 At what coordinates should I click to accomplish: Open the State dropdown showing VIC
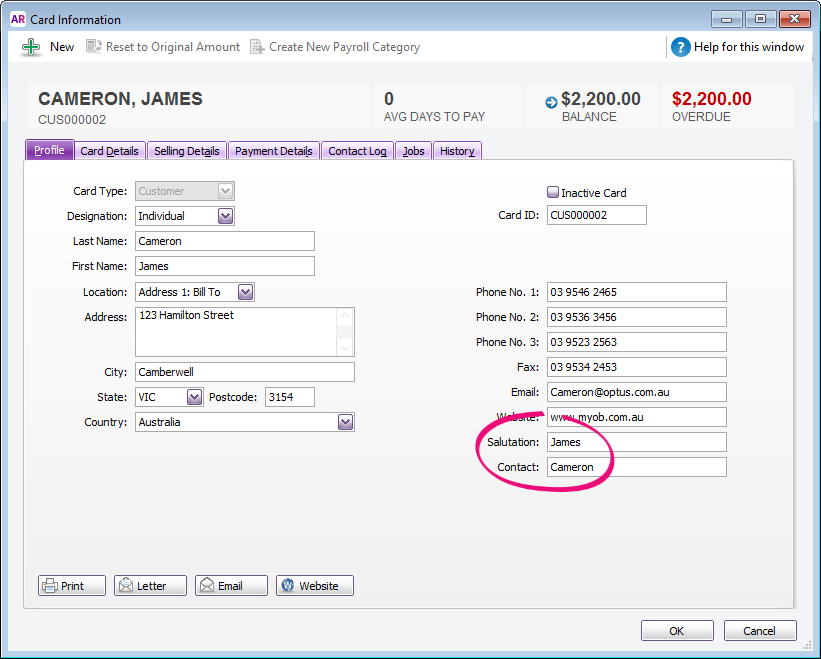click(x=194, y=397)
